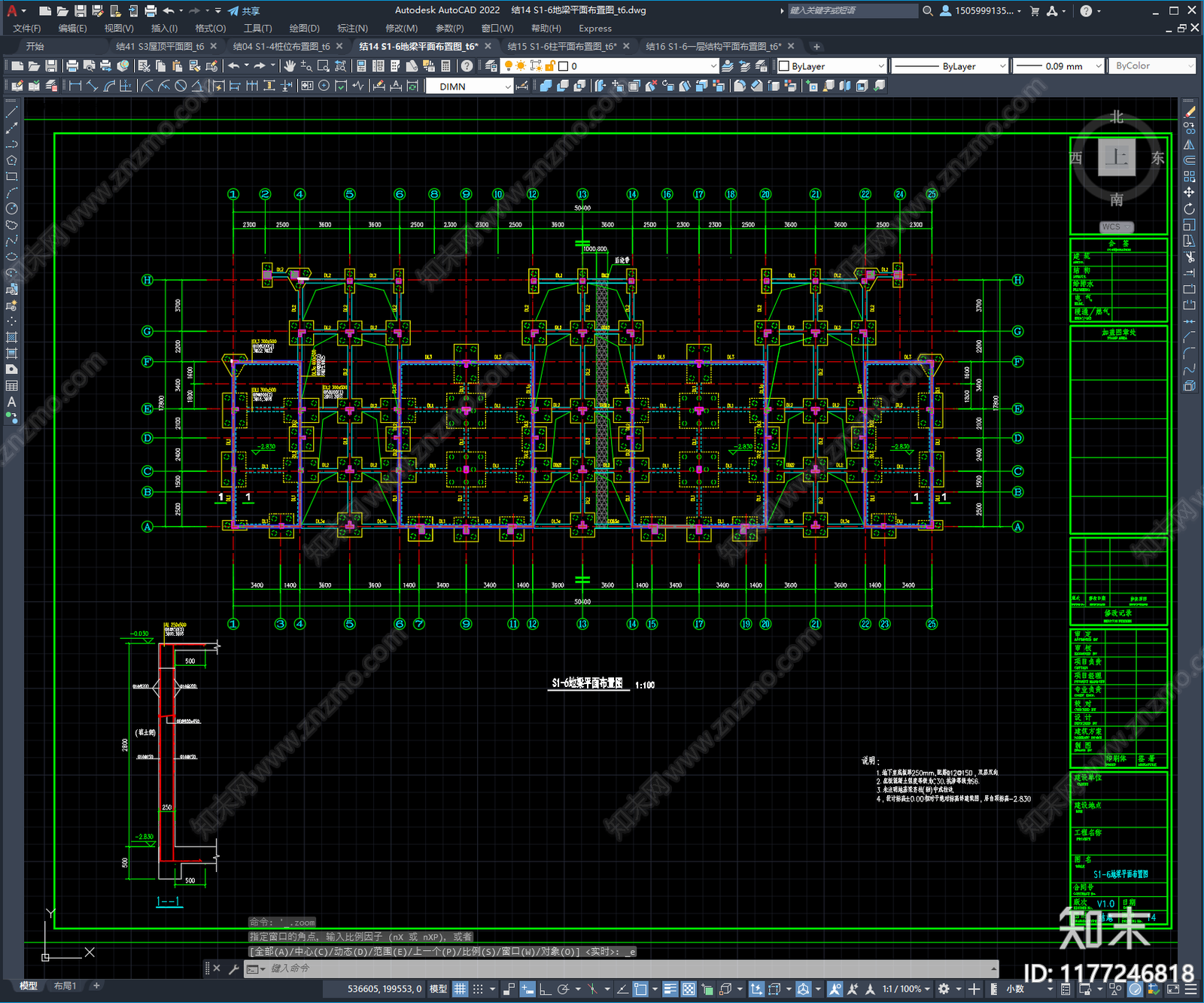Viewport: 1204px width, 1003px height.
Task: Click the Diameter dimension icon
Action: 181,86
